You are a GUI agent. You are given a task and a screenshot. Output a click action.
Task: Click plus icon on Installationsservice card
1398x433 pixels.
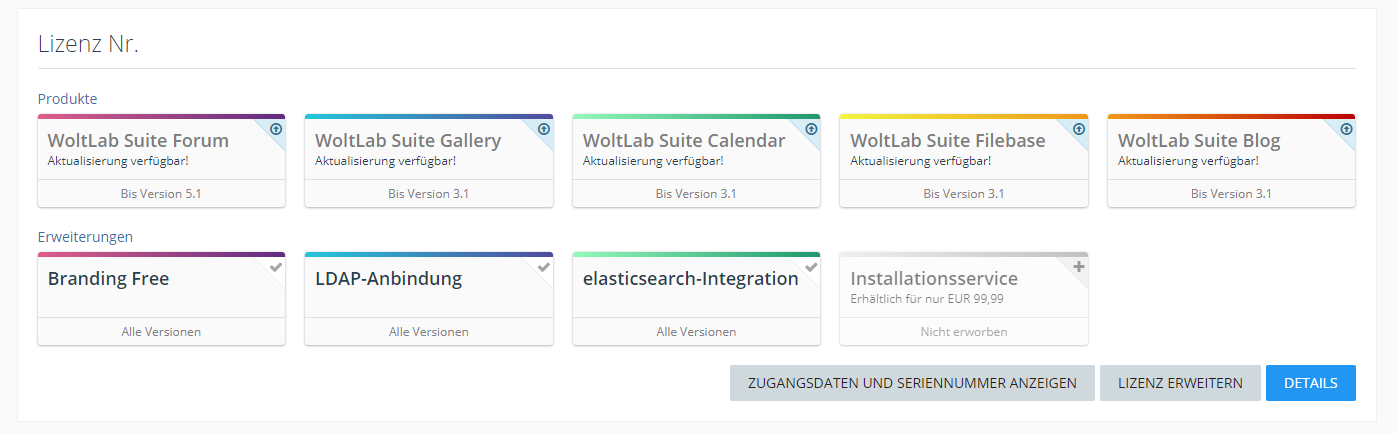tap(1079, 267)
